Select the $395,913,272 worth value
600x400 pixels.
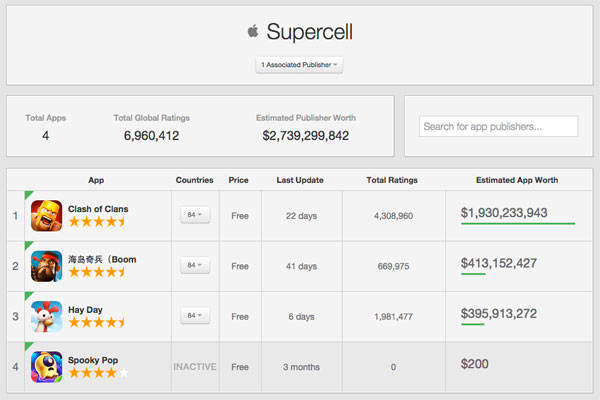click(499, 313)
